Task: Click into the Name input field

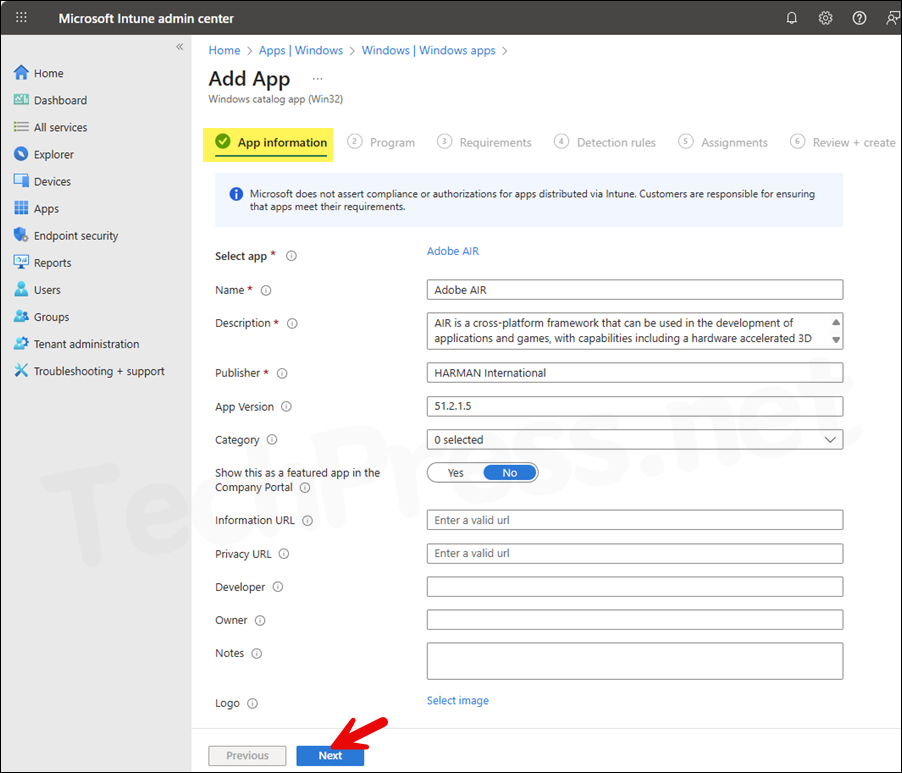Action: coord(635,290)
